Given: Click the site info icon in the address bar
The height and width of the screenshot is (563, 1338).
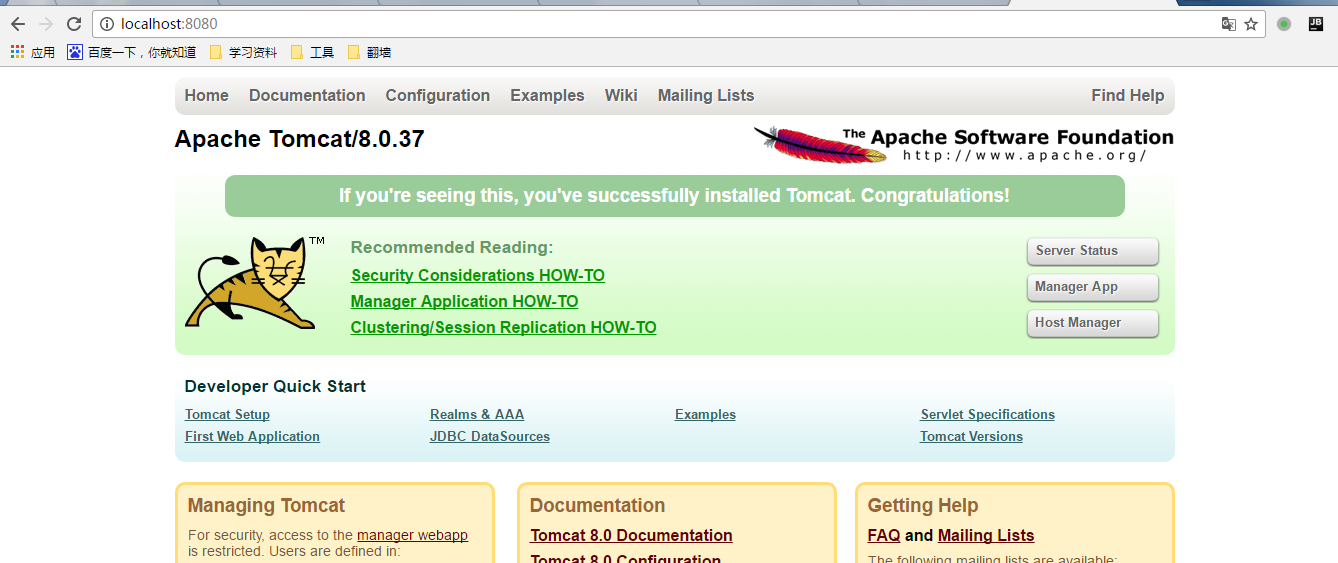Looking at the screenshot, I should click(108, 24).
